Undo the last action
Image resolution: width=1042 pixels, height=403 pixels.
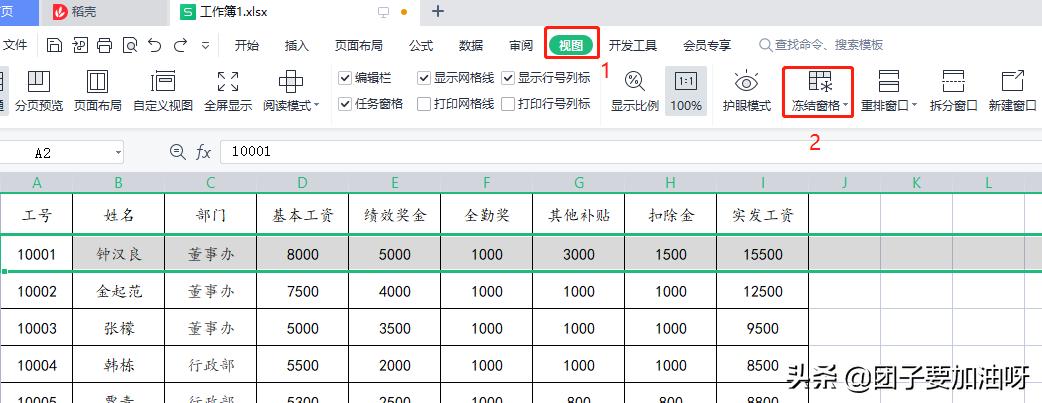(x=154, y=45)
